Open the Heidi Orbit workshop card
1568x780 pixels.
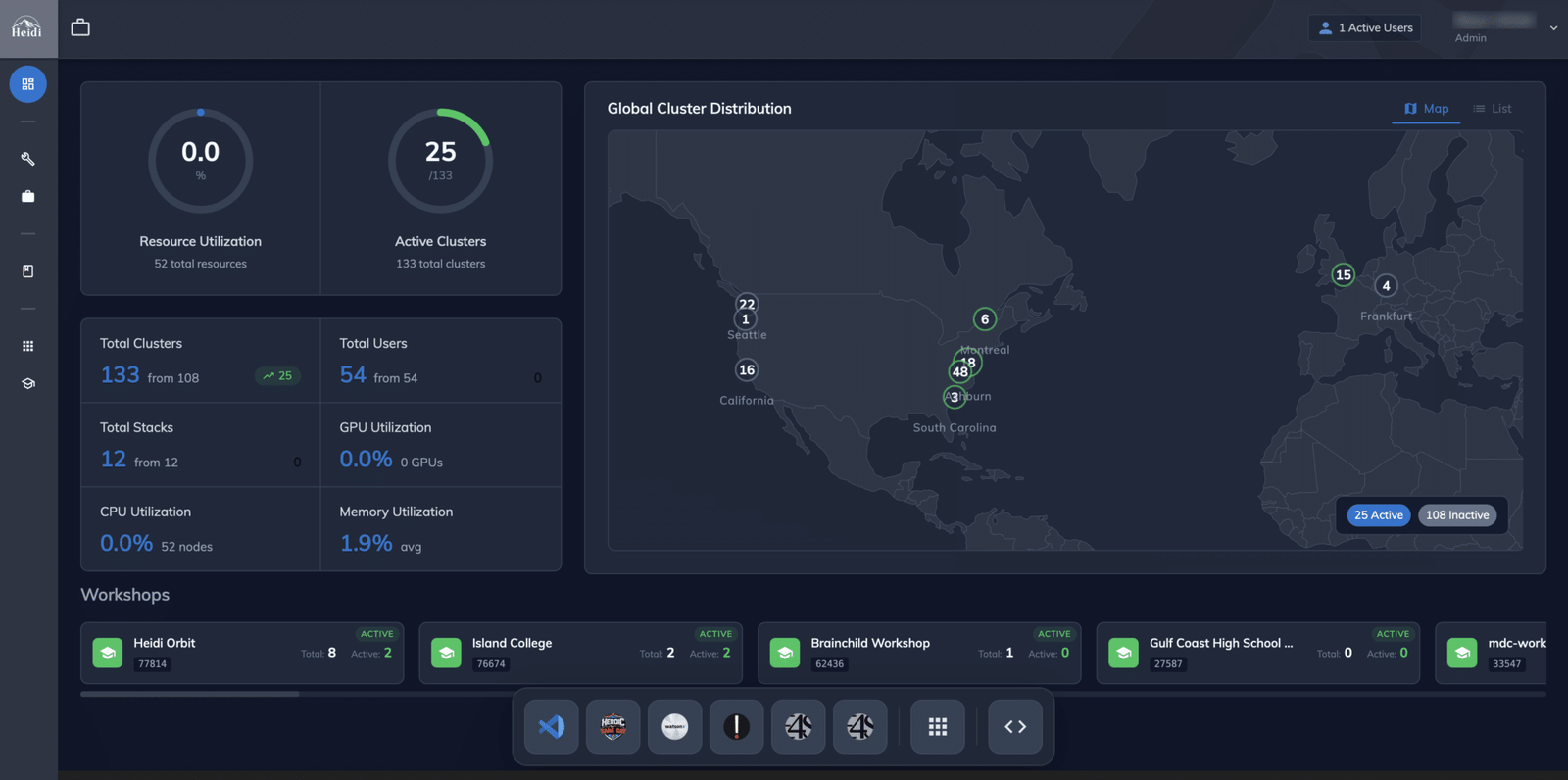(242, 653)
